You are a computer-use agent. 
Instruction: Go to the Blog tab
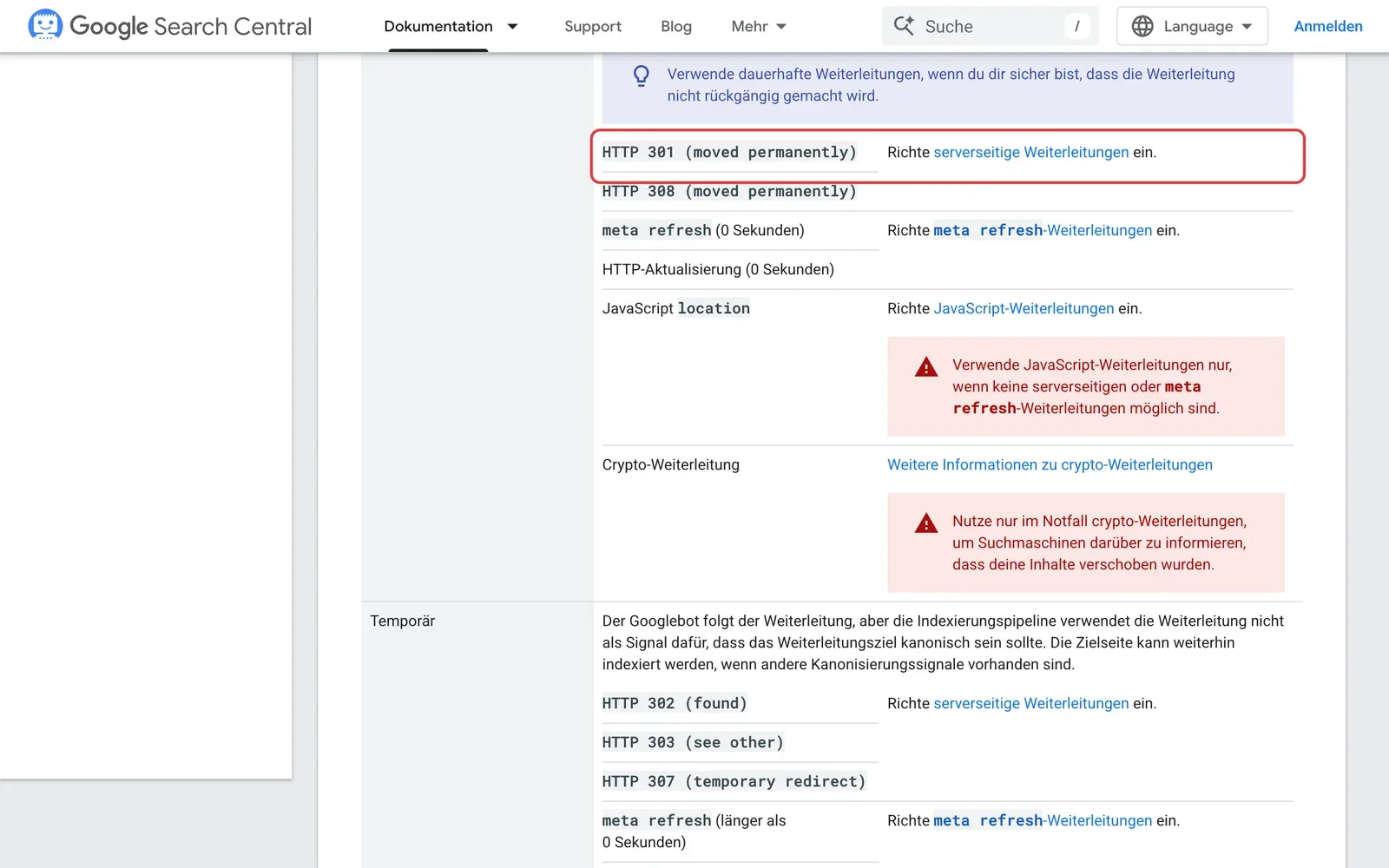tap(676, 26)
